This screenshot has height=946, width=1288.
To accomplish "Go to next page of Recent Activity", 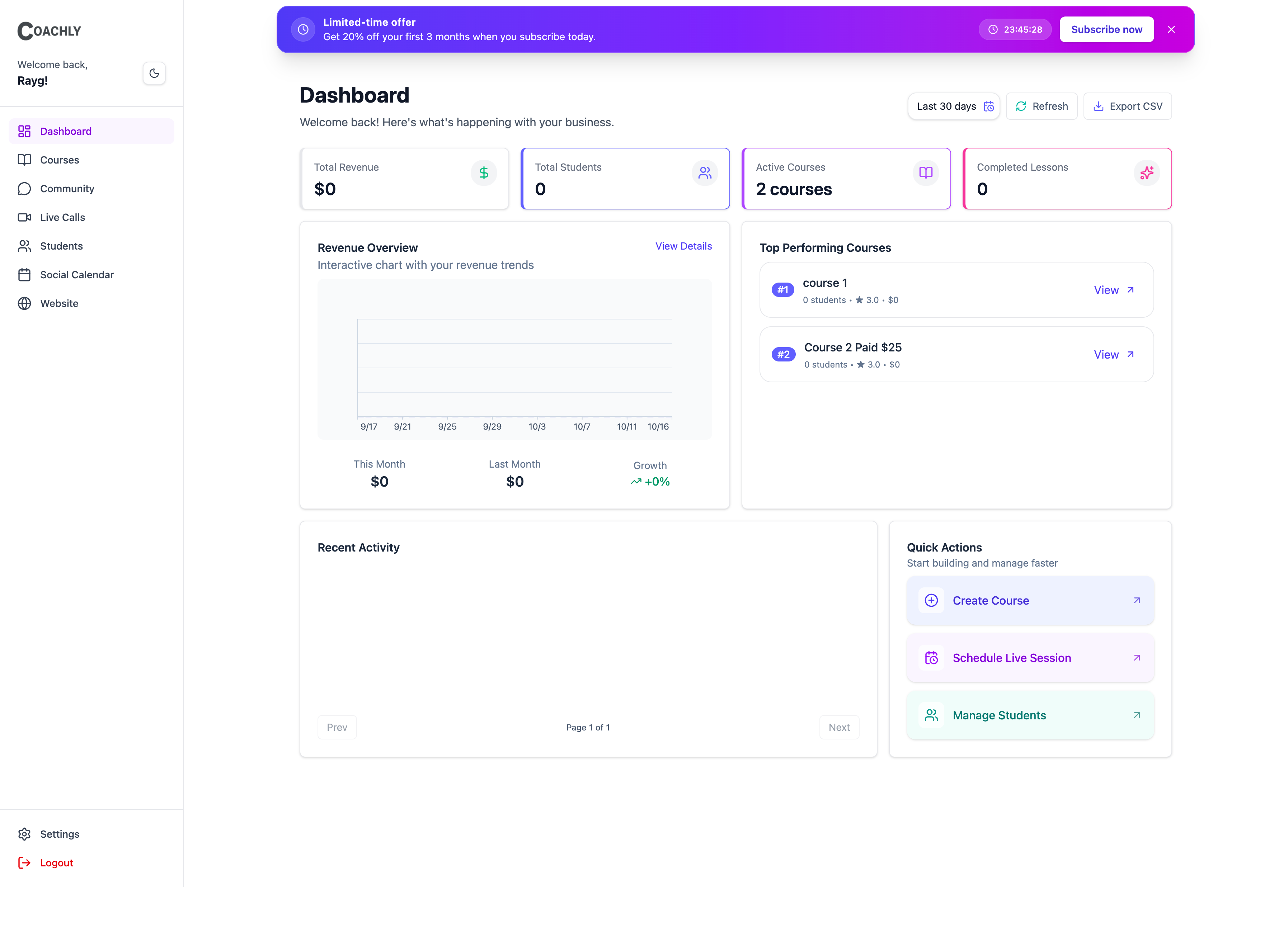I will pyautogui.click(x=839, y=727).
